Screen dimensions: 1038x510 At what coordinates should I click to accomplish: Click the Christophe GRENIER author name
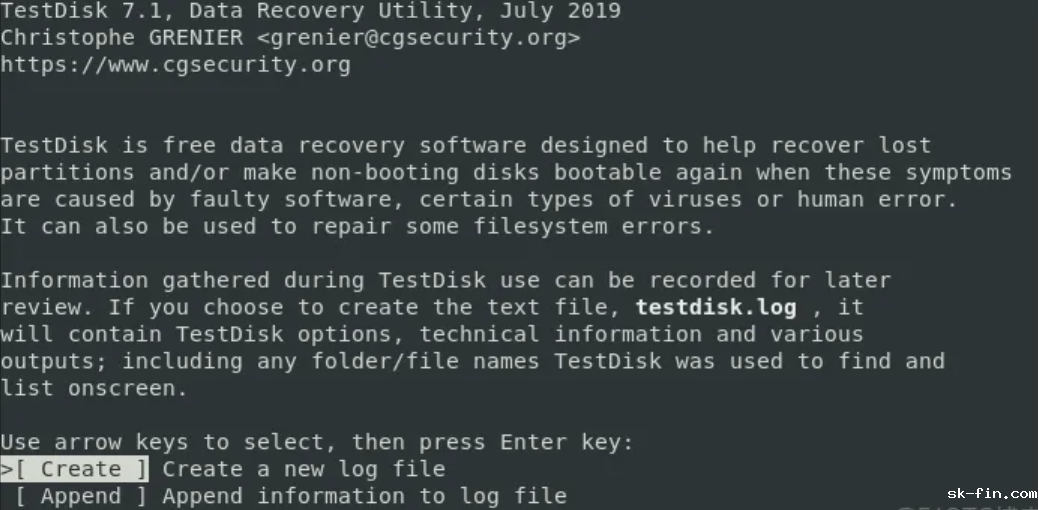120,39
